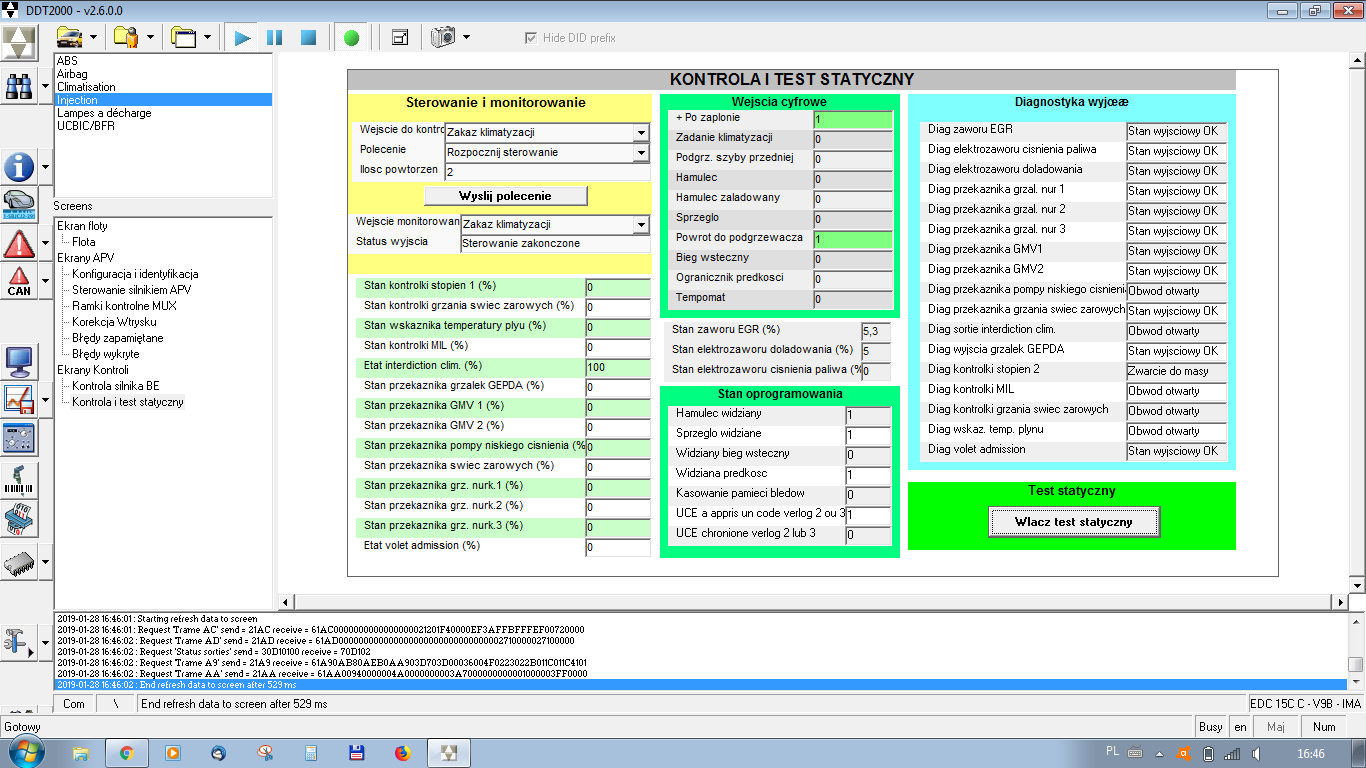Open Firefox from the taskbar
This screenshot has height=768, width=1366.
click(402, 753)
